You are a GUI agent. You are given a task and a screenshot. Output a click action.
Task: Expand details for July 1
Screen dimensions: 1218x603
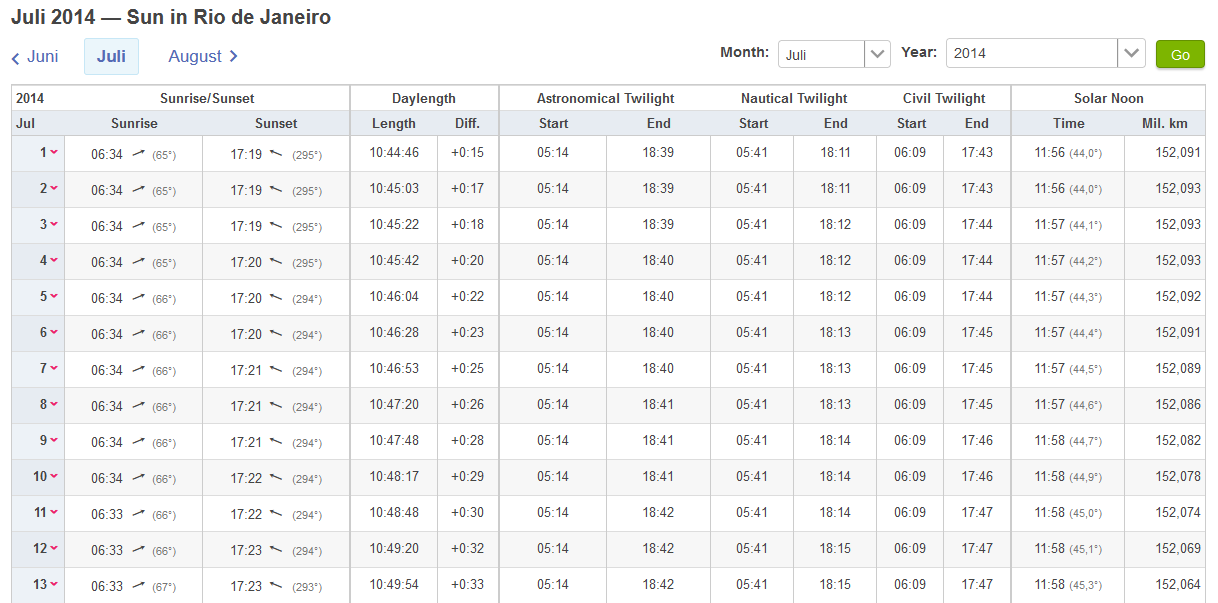click(x=53, y=153)
